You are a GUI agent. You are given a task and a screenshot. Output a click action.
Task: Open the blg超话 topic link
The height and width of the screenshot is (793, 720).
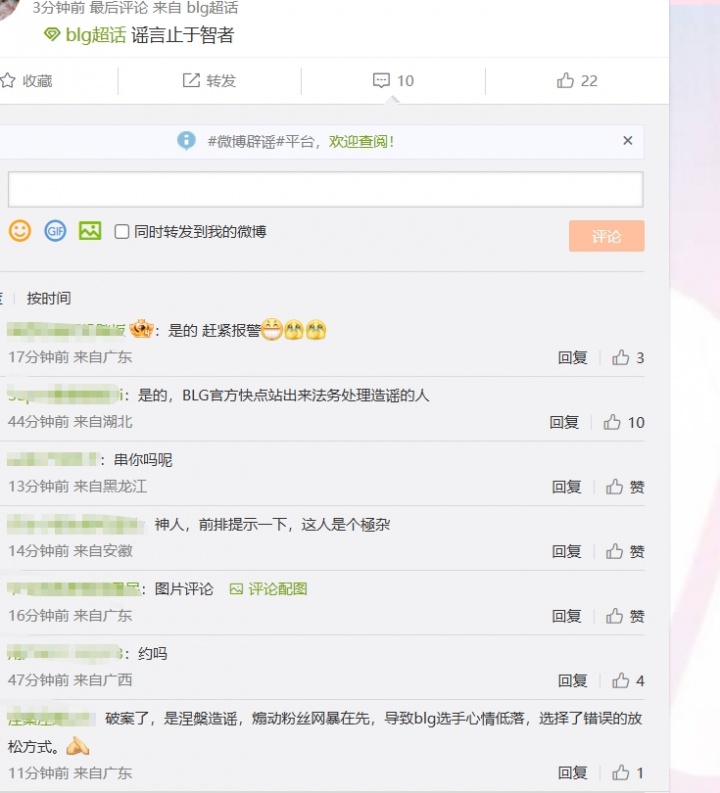pyautogui.click(x=95, y=35)
